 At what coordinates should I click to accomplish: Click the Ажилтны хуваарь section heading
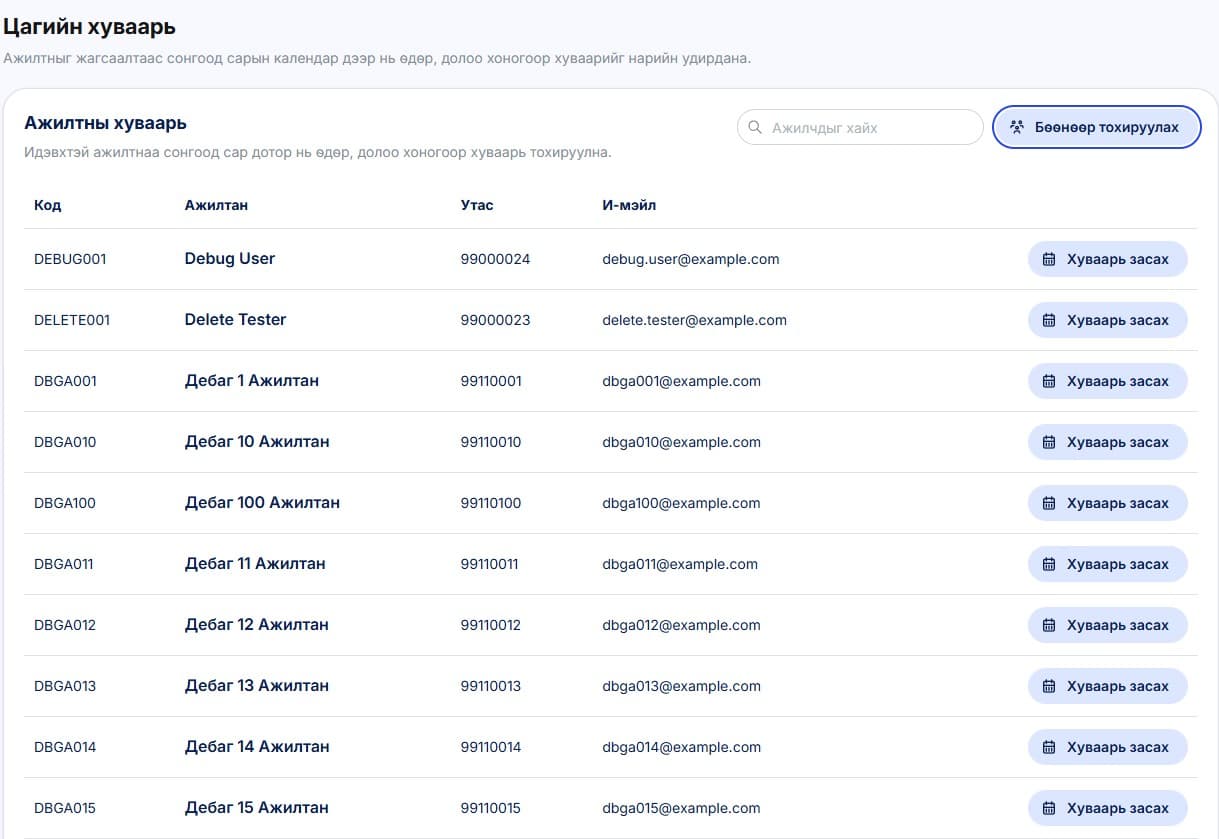(x=106, y=123)
